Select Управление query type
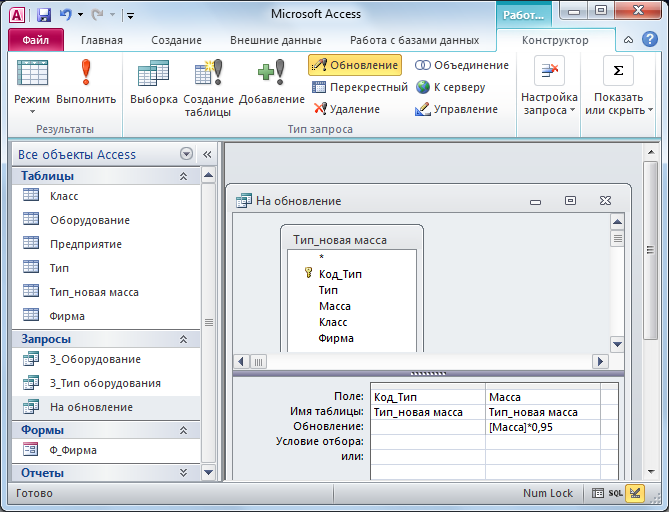669x512 pixels. [x=456, y=109]
